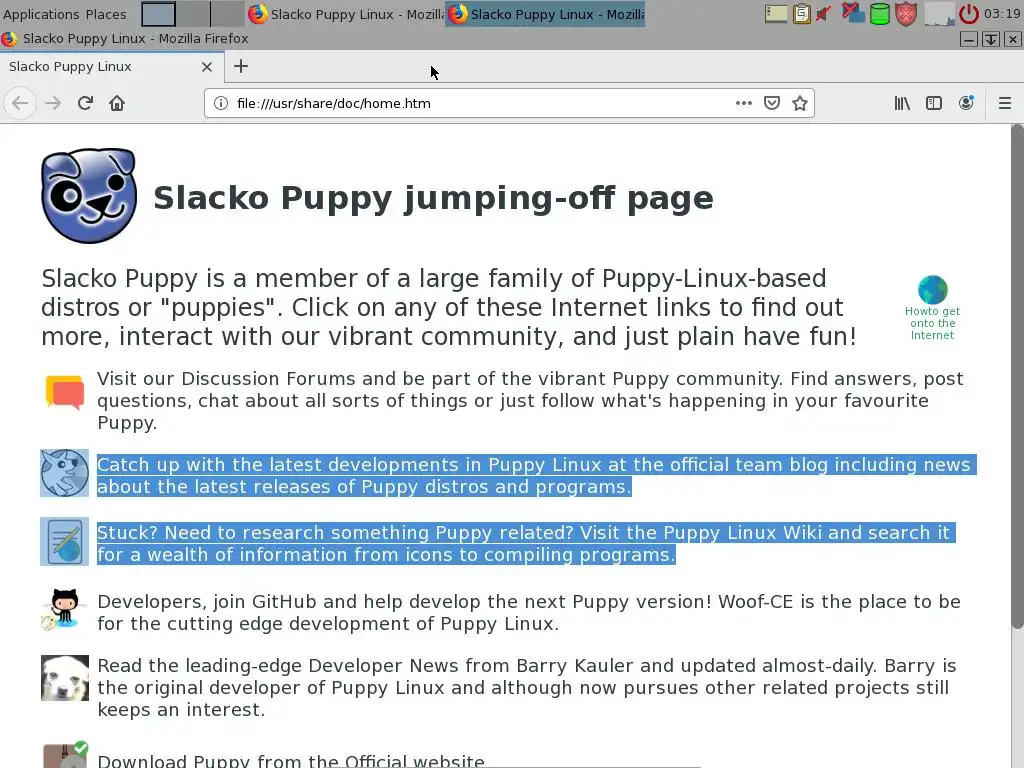This screenshot has width=1024, height=768.
Task: Open a new tab with plus button
Action: tap(241, 66)
